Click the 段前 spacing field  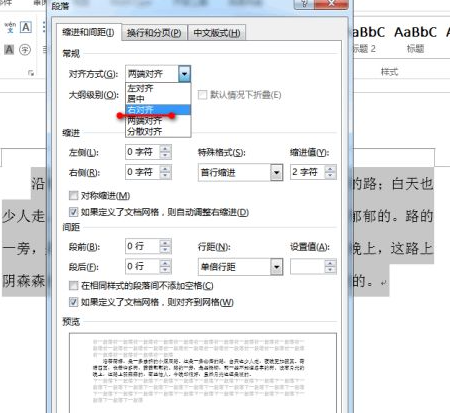(x=143, y=247)
